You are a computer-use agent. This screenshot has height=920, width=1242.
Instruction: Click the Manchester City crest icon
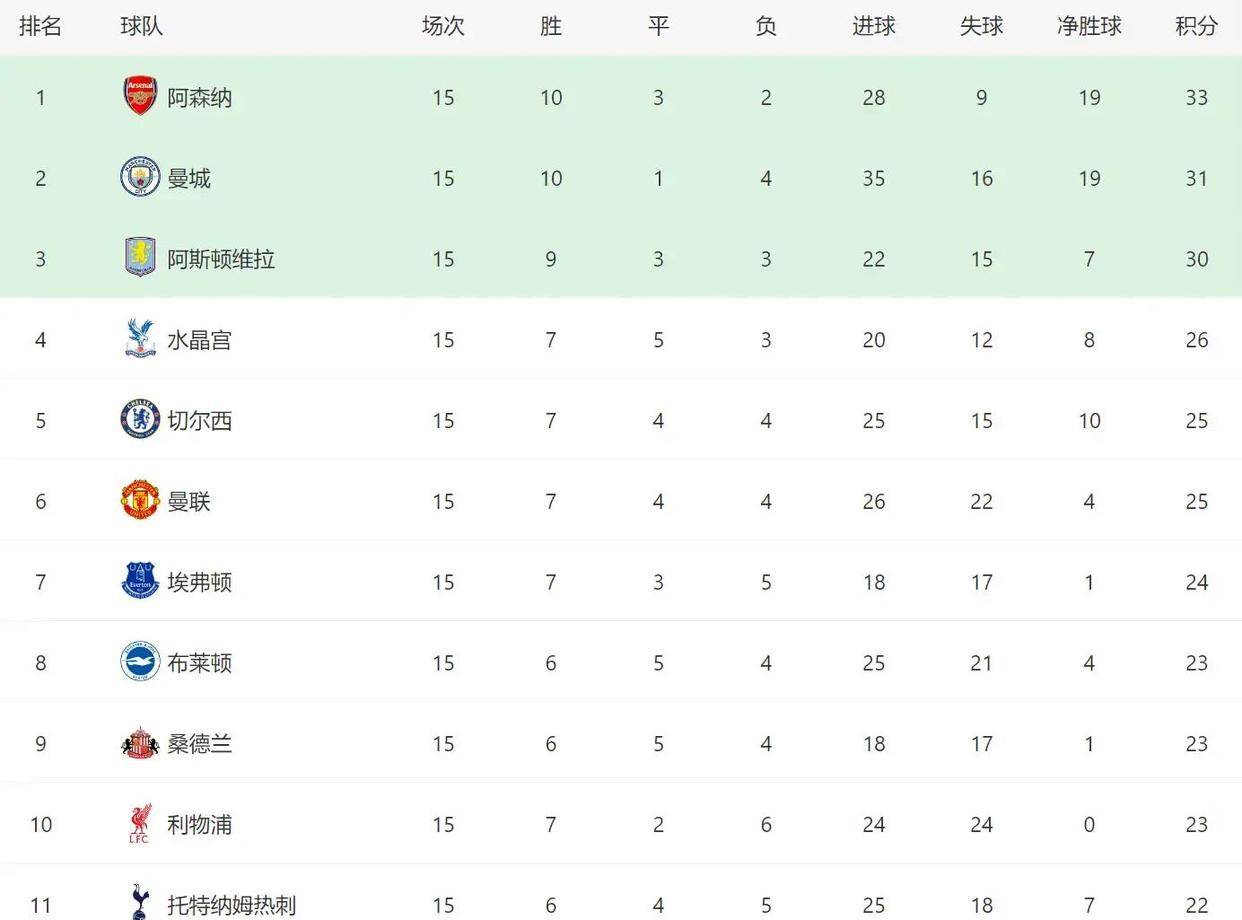pos(140,177)
